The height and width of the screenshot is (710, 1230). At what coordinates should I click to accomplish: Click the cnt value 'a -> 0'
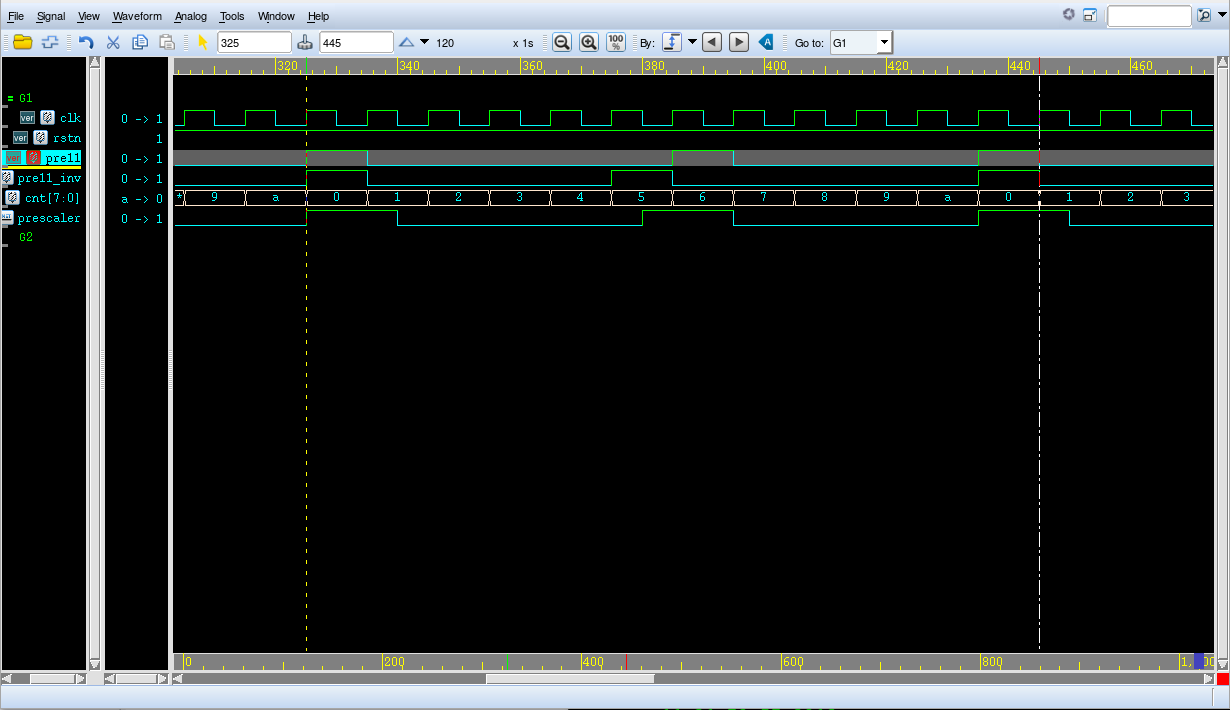tap(141, 198)
